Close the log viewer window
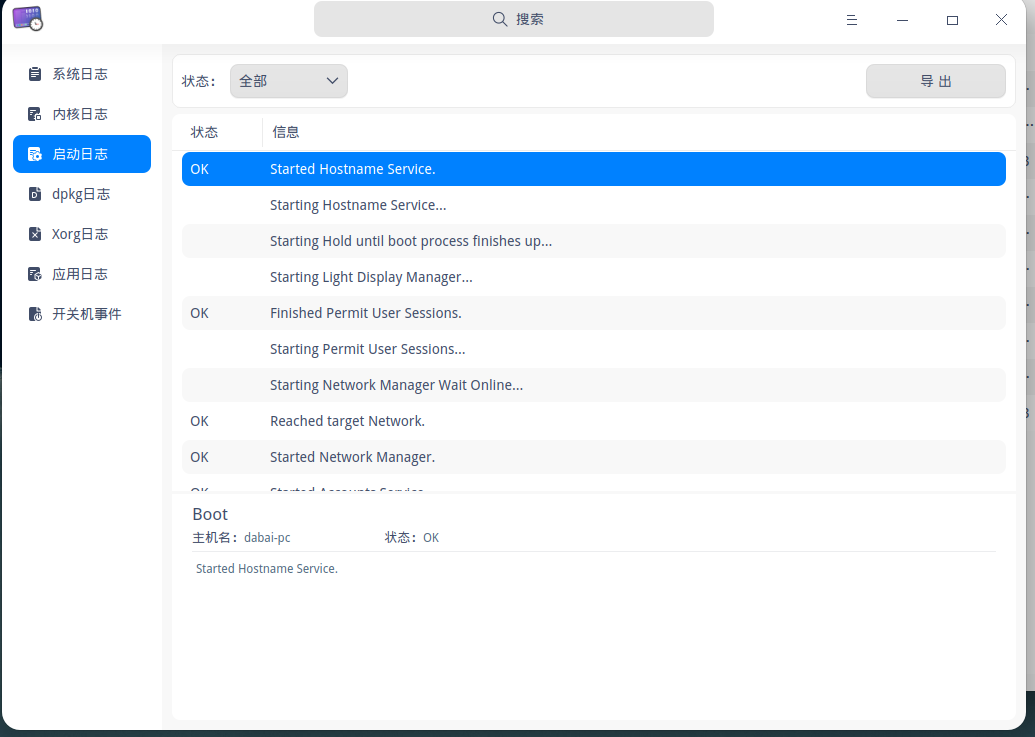 click(1001, 20)
